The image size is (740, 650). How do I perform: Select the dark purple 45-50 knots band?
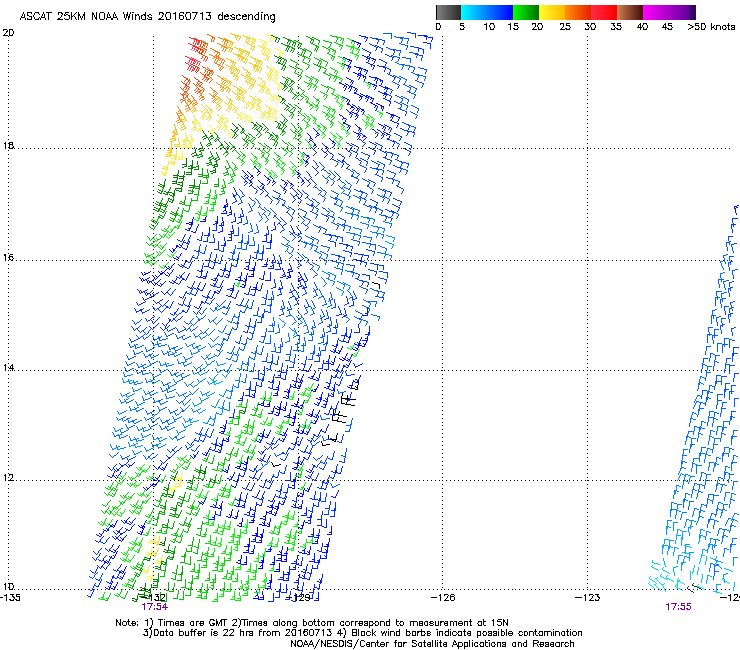tap(682, 12)
